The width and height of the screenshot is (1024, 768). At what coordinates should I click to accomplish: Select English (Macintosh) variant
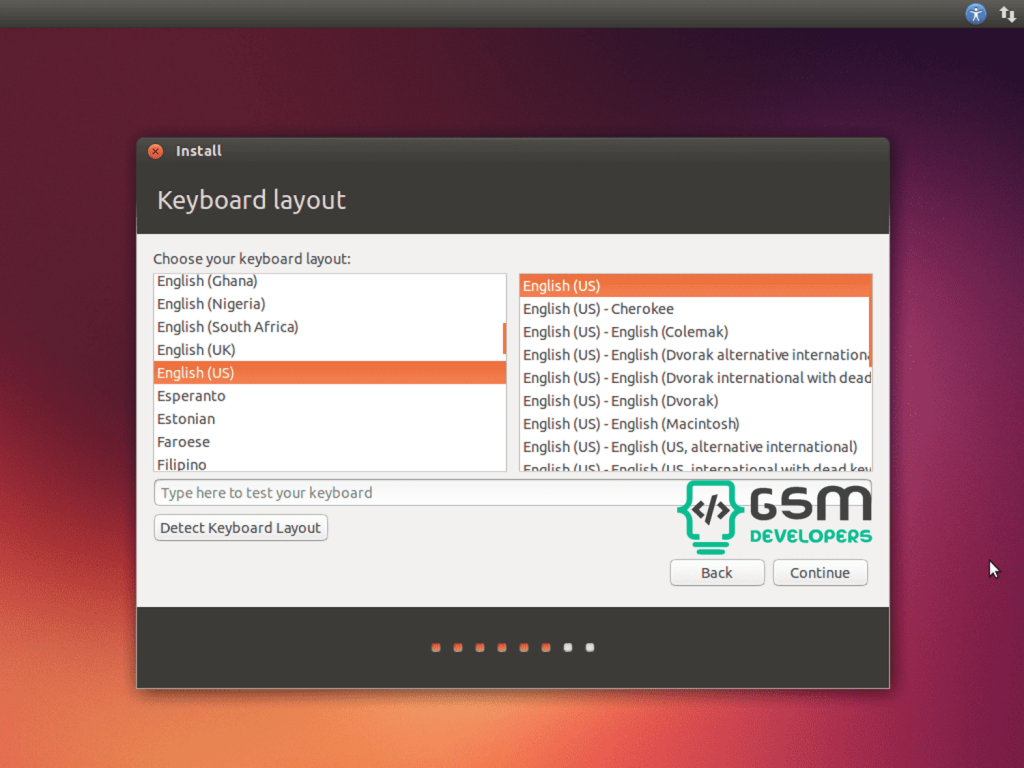[x=631, y=424]
